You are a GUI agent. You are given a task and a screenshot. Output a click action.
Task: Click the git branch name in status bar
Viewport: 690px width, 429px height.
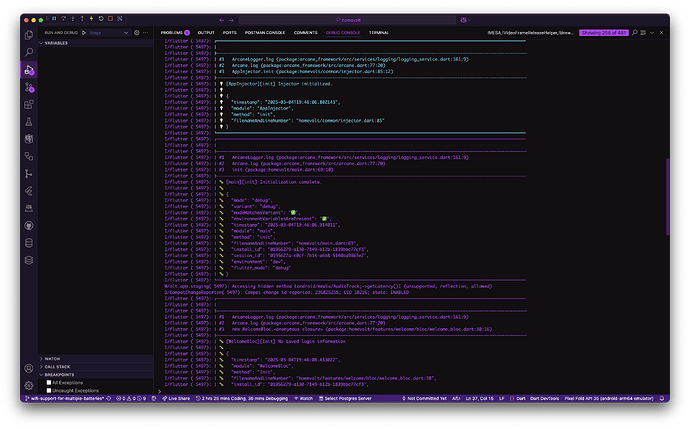65,398
